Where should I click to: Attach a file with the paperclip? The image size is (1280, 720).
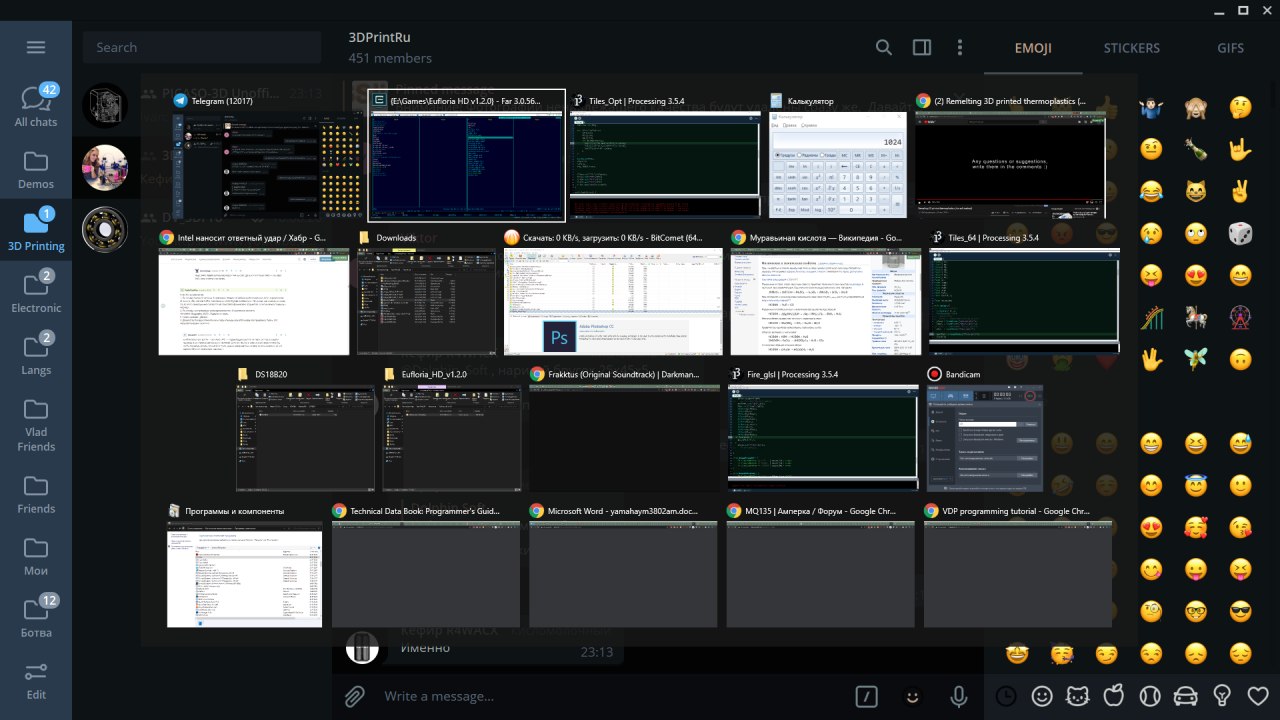click(x=355, y=696)
